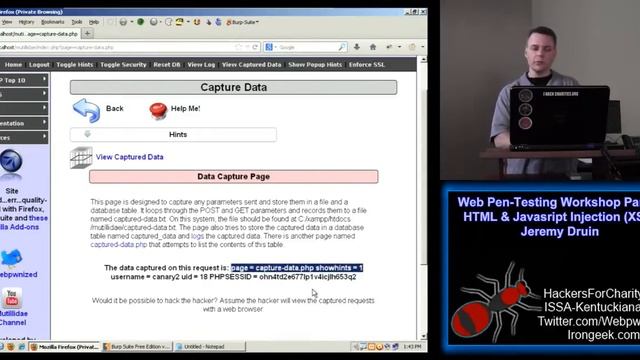The height and width of the screenshot is (360, 640).
Task: Open the Bookmarks menu
Action: (x=53, y=22)
